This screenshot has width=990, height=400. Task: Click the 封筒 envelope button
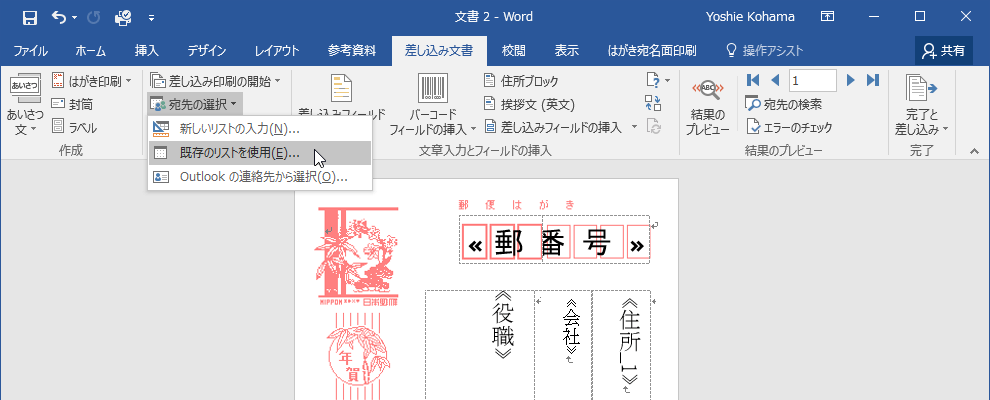coord(73,104)
